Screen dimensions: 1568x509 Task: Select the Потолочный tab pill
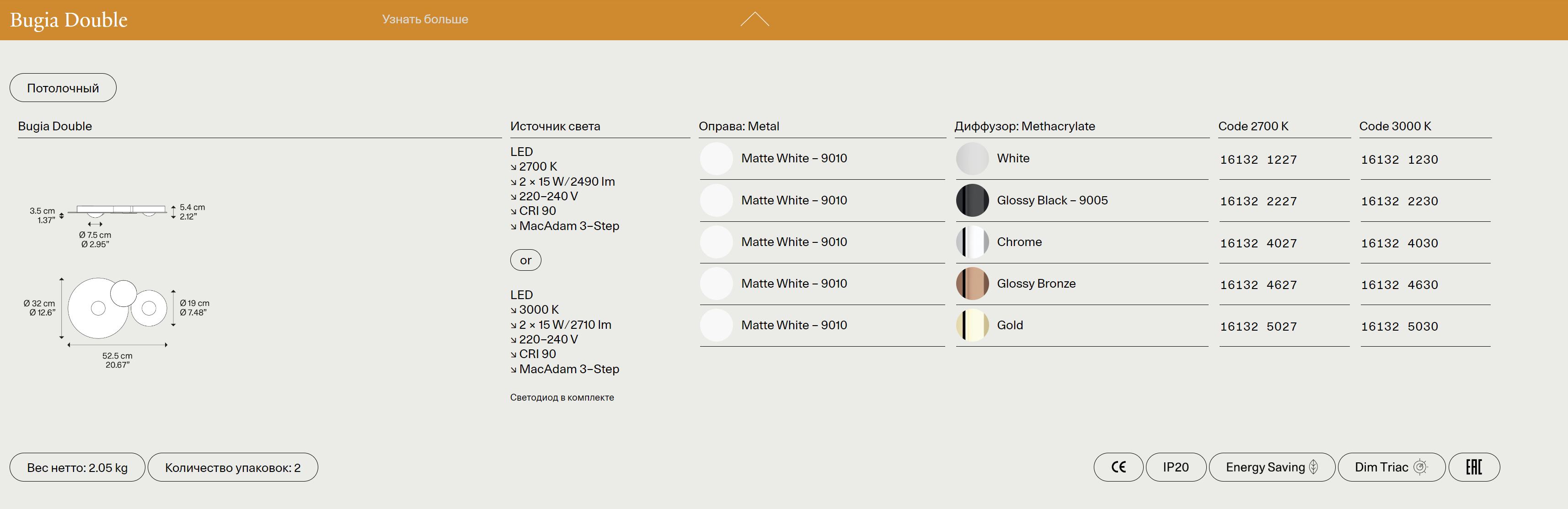coord(63,88)
